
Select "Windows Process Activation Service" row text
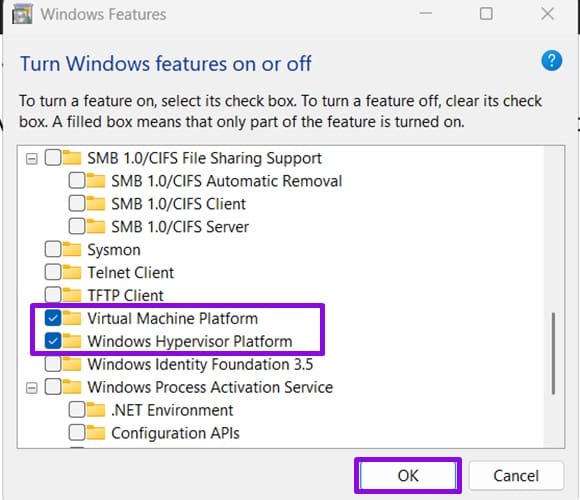tap(210, 387)
